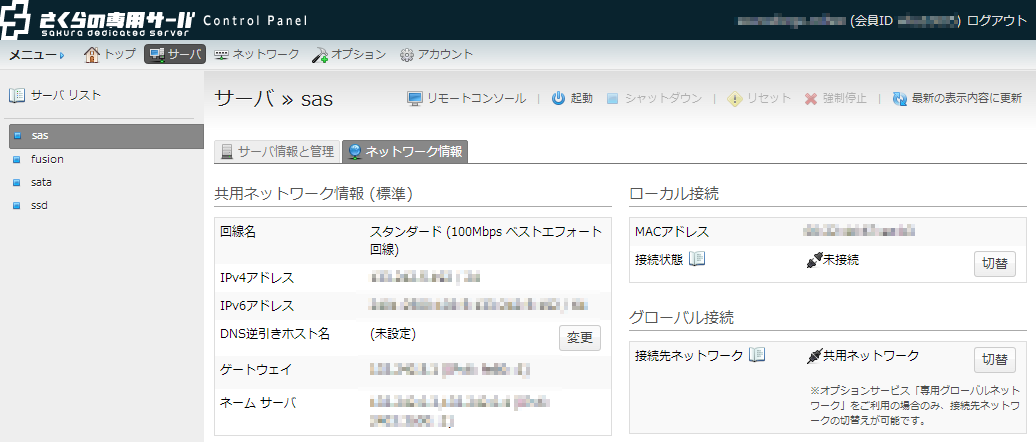Select the ネットワーク情報 tab
The height and width of the screenshot is (442, 1036).
tap(405, 151)
